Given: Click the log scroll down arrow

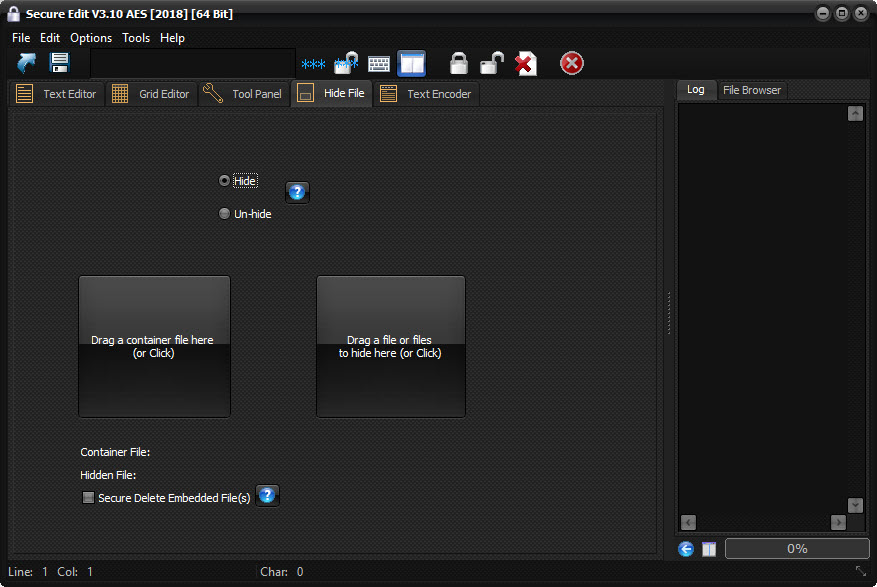Looking at the screenshot, I should click(855, 505).
